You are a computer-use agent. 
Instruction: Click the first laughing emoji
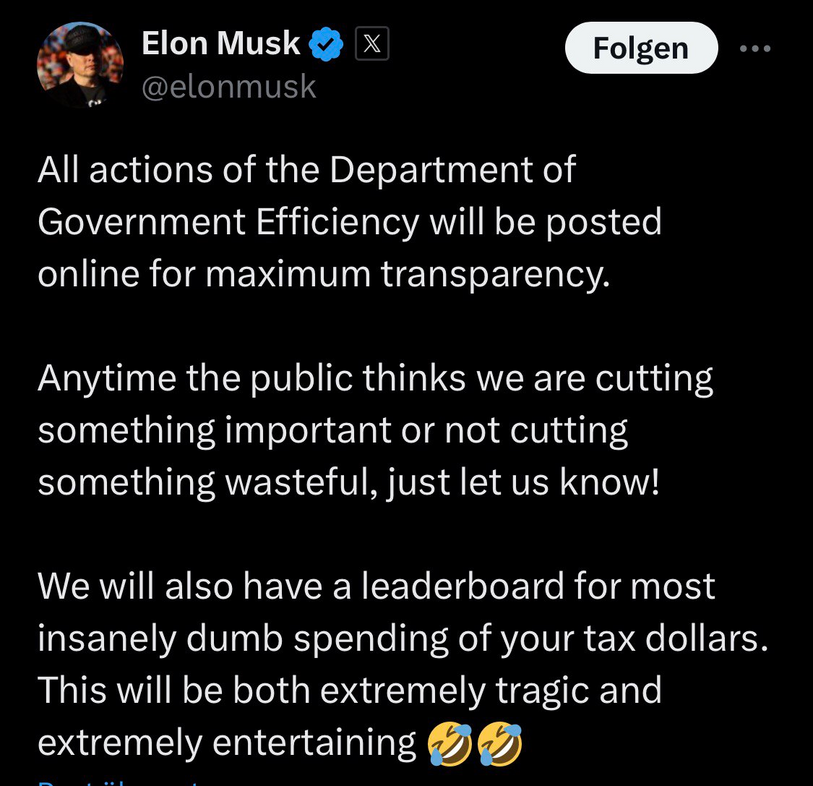coord(446,742)
